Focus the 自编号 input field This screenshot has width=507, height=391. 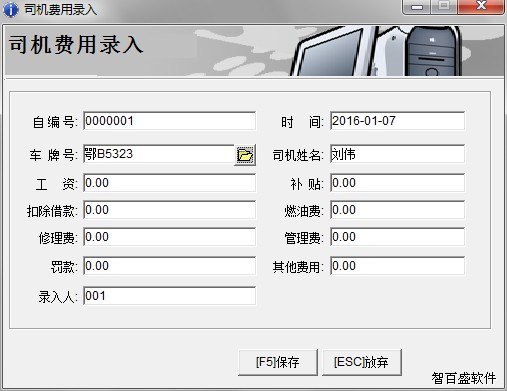tap(170, 121)
